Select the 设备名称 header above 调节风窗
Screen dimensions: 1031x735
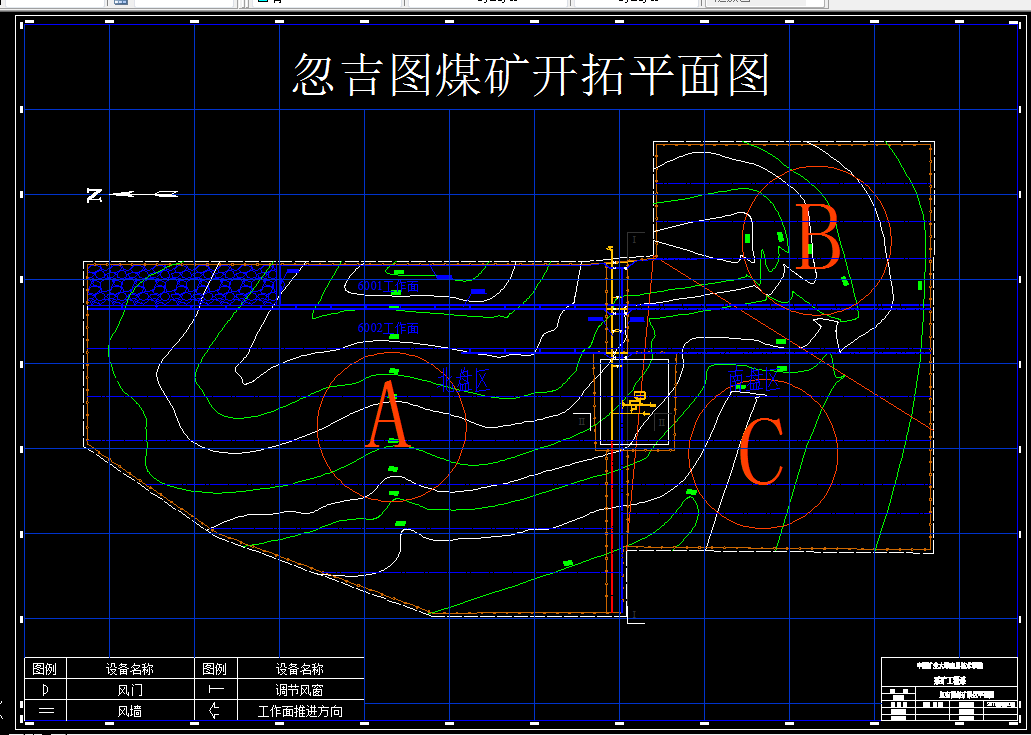click(x=300, y=669)
